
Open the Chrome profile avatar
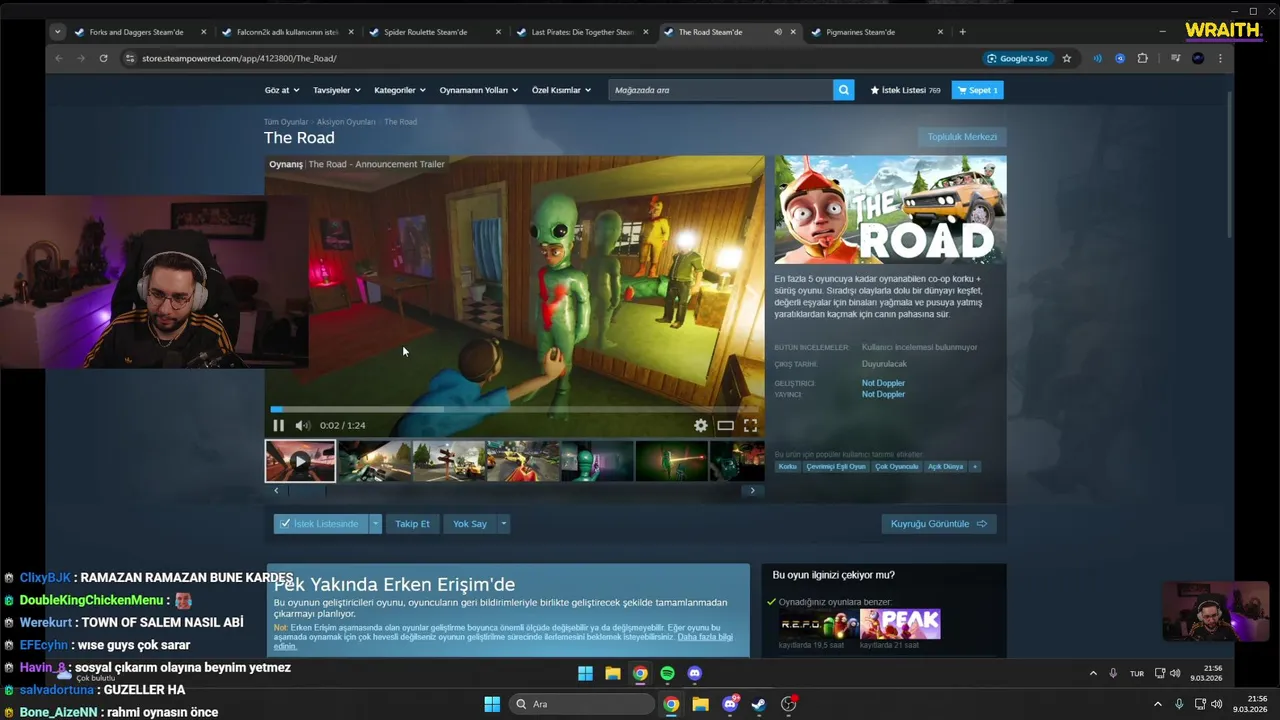1198,58
